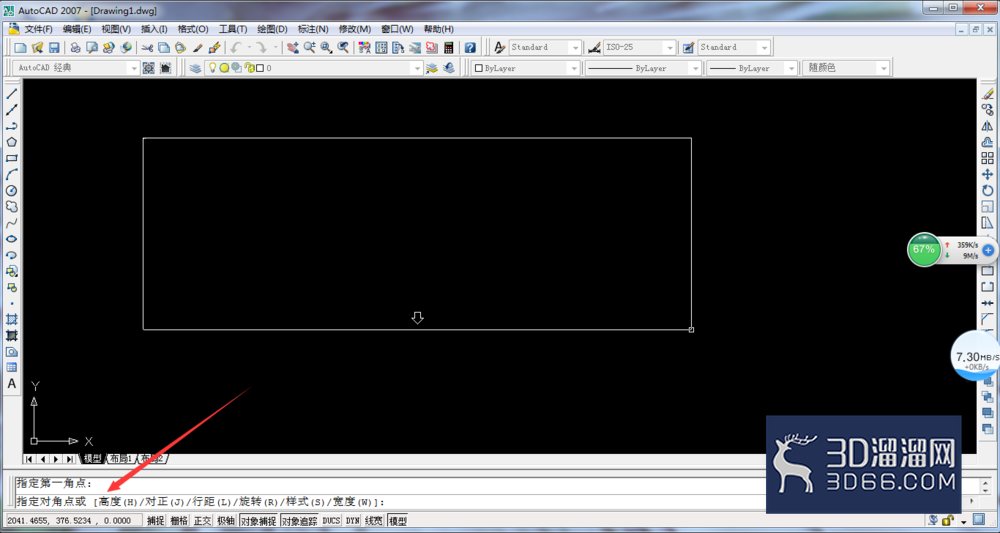Image resolution: width=1000 pixels, height=533 pixels.
Task: Click the Cut scissors icon
Action: click(147, 48)
